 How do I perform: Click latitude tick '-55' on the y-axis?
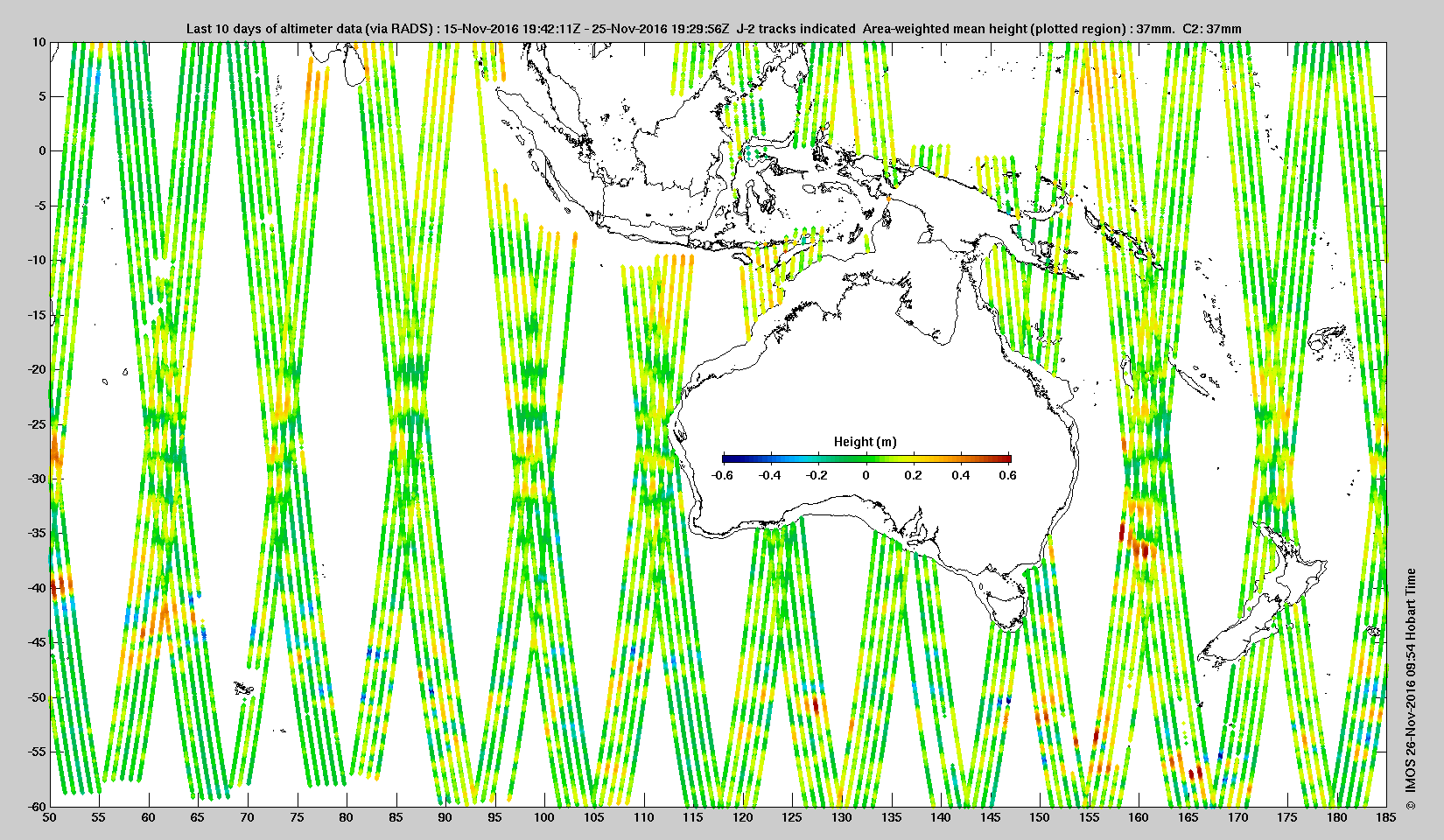click(36, 752)
